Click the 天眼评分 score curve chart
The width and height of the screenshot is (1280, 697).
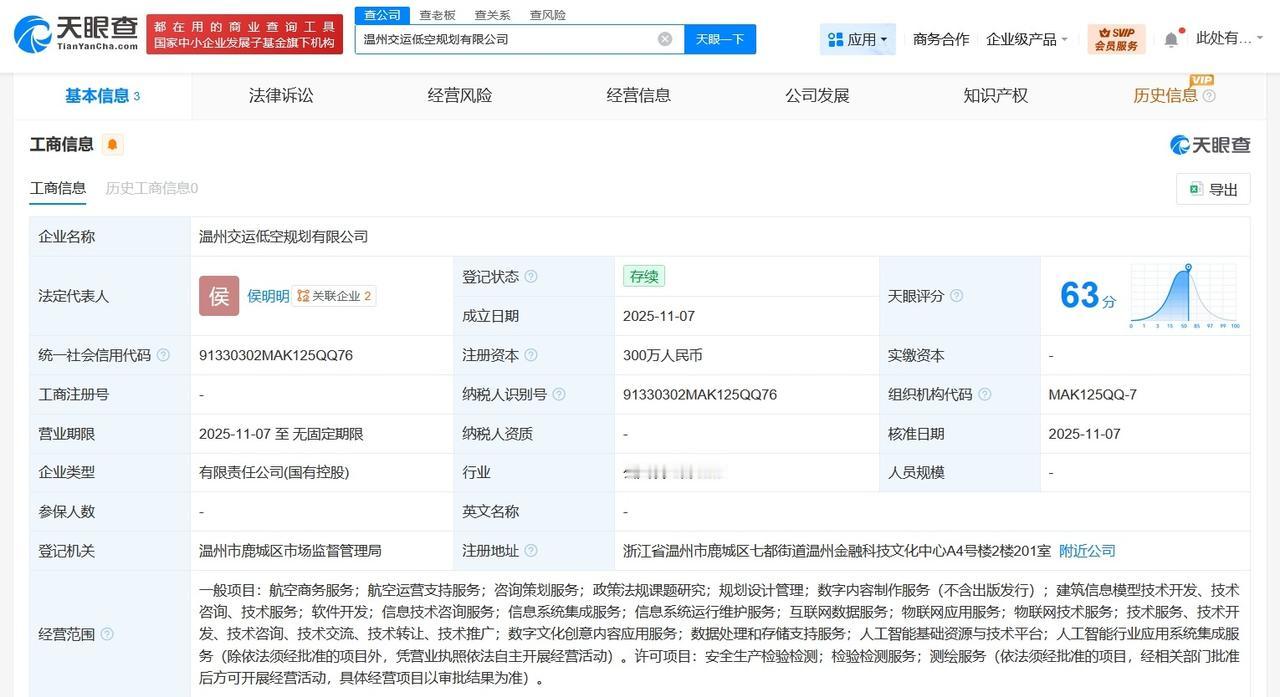pos(1185,295)
